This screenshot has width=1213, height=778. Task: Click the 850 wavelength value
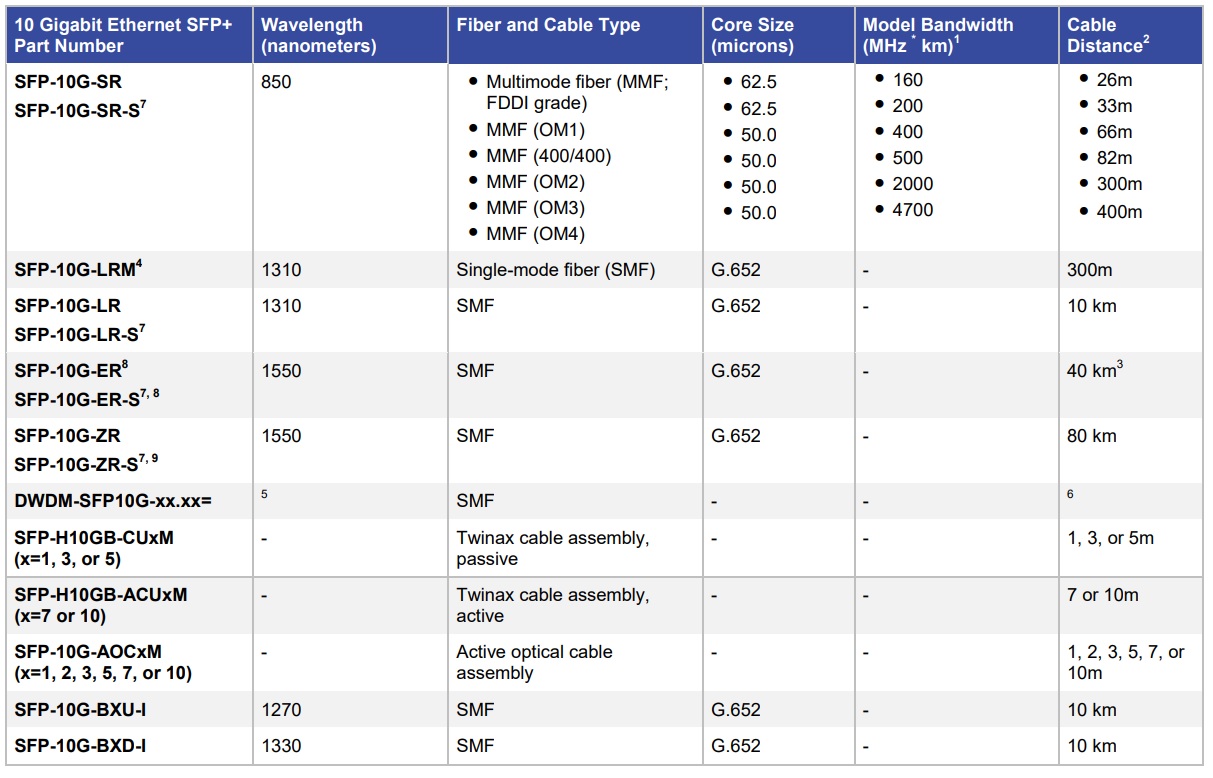click(276, 82)
